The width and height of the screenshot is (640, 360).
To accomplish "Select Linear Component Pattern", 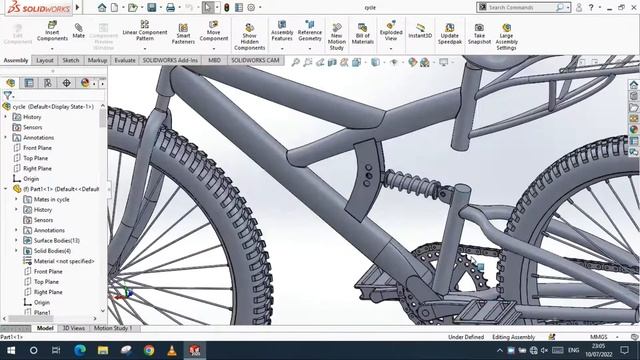I will 144,31.
